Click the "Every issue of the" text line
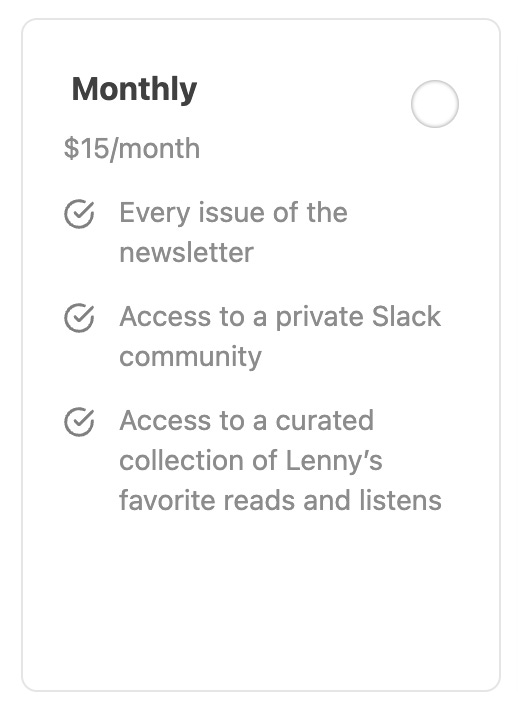Screen dimensions: 518x710 click(x=233, y=213)
